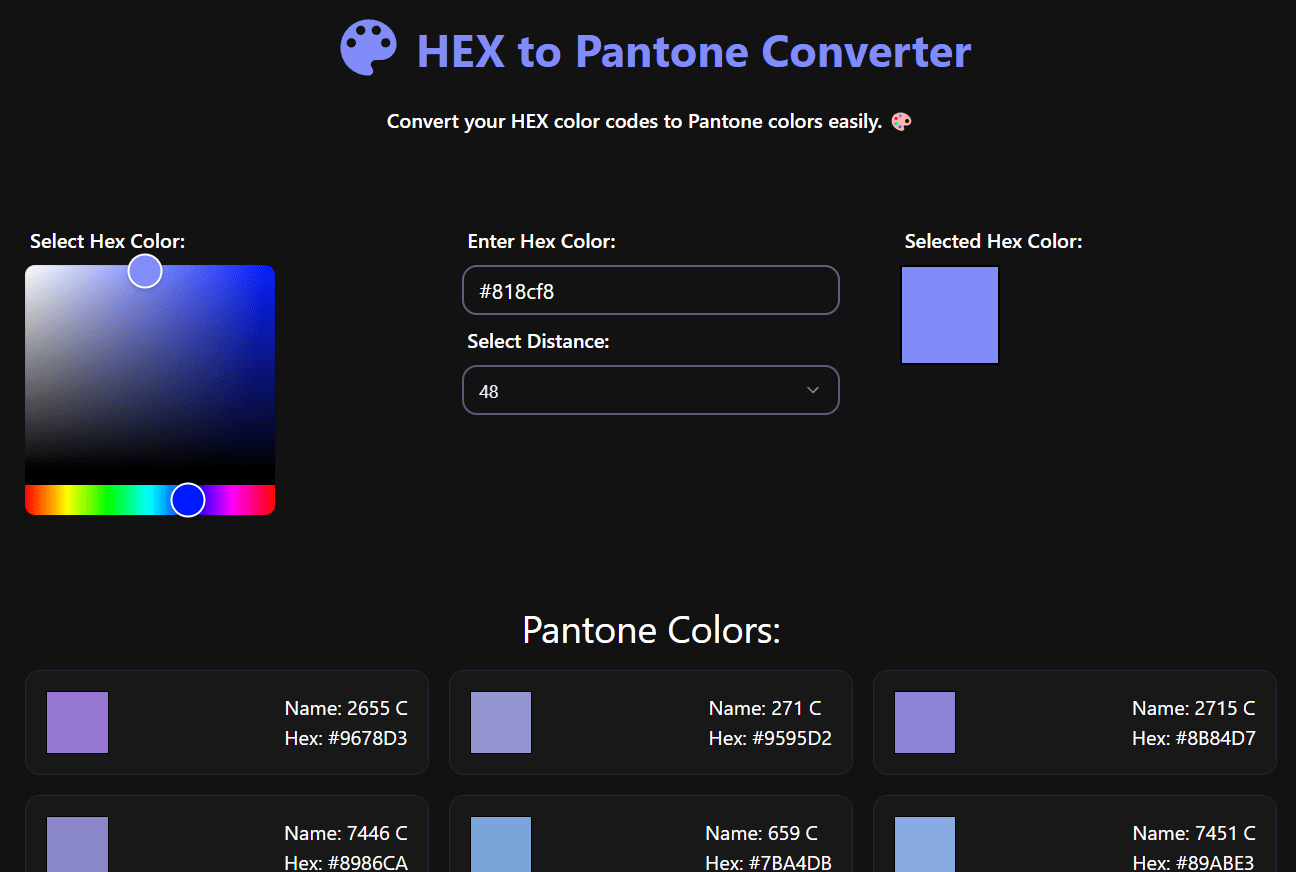This screenshot has width=1296, height=872.
Task: Select the blue 659 C swatch
Action: 501,845
